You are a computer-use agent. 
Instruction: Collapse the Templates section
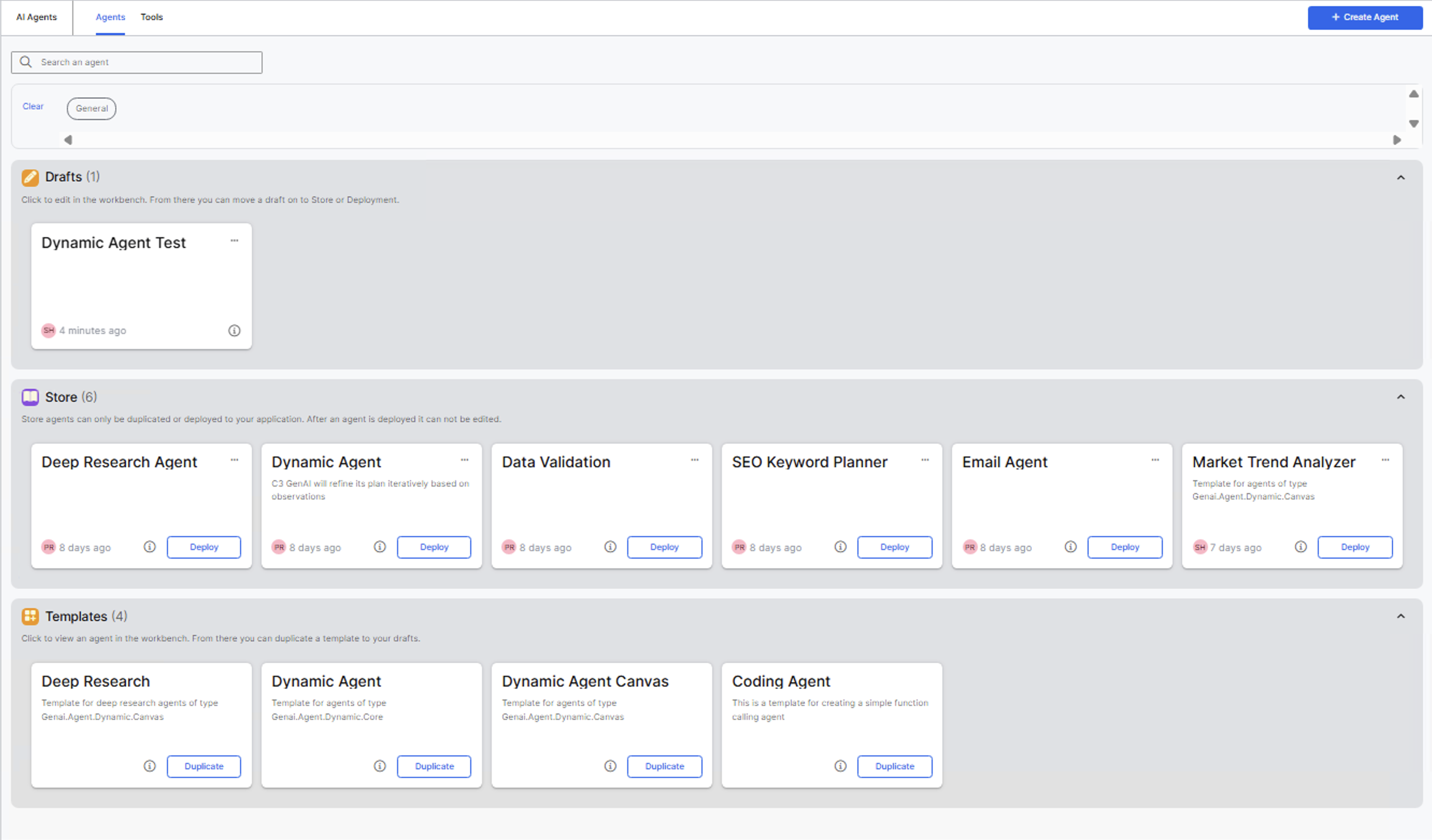[1401, 616]
